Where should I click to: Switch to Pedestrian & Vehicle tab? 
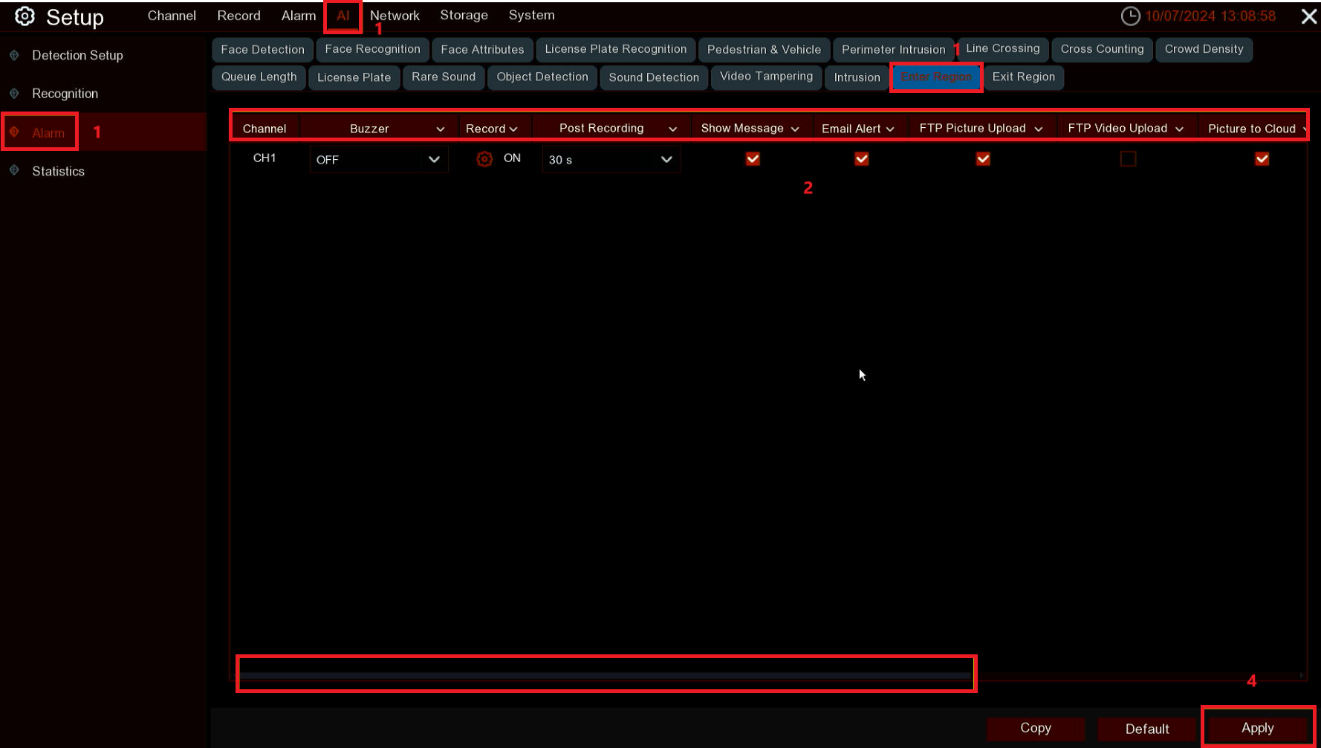tap(764, 50)
